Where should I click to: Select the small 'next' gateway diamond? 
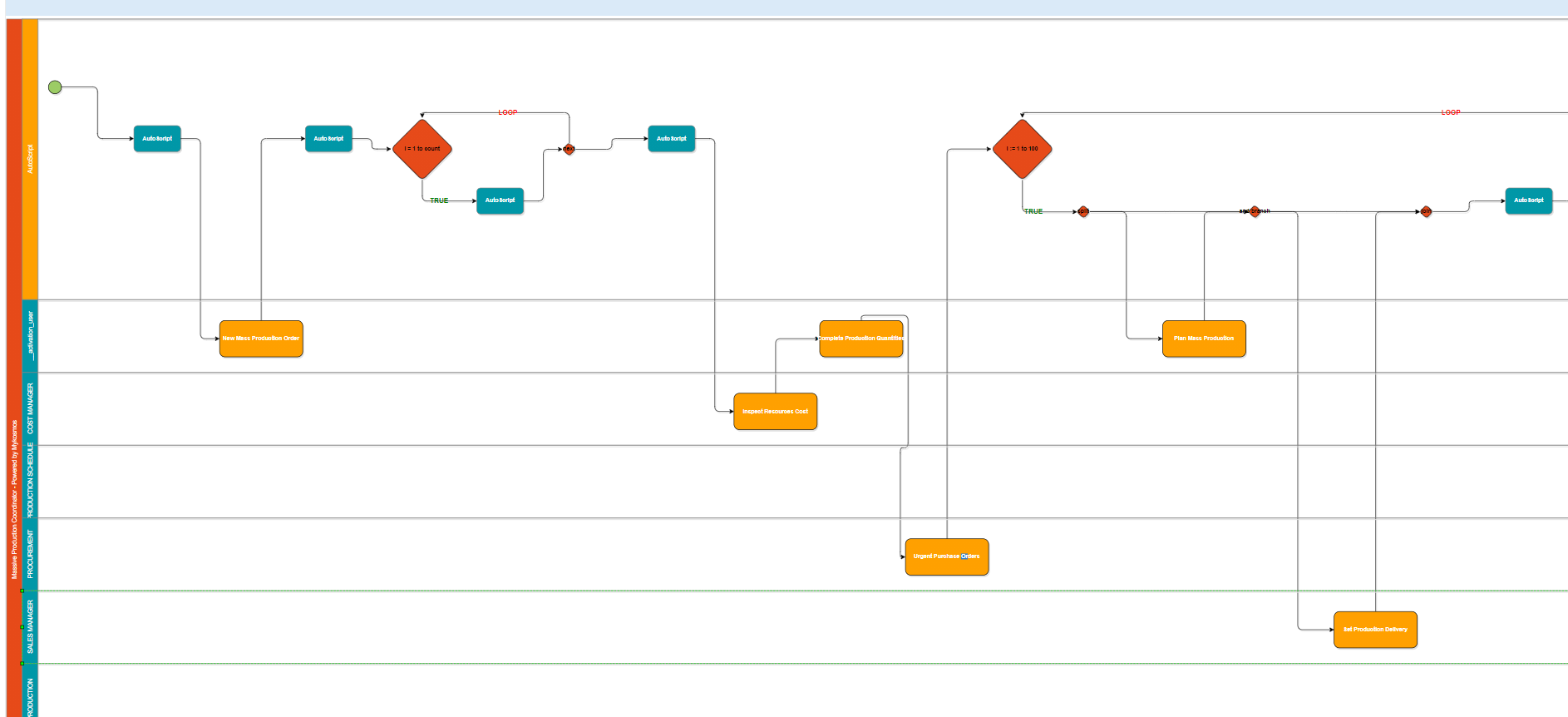569,149
